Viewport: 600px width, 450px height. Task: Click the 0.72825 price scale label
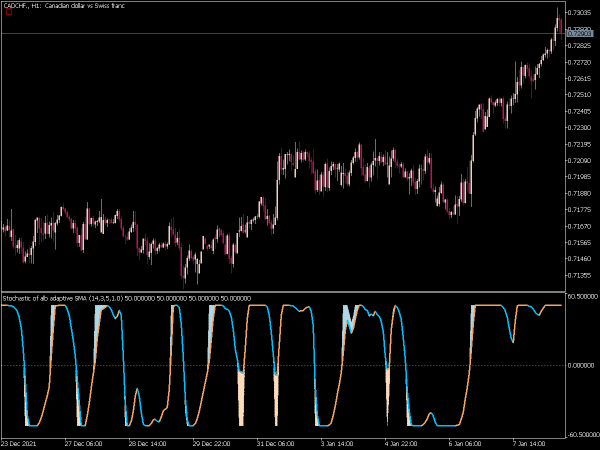579,46
